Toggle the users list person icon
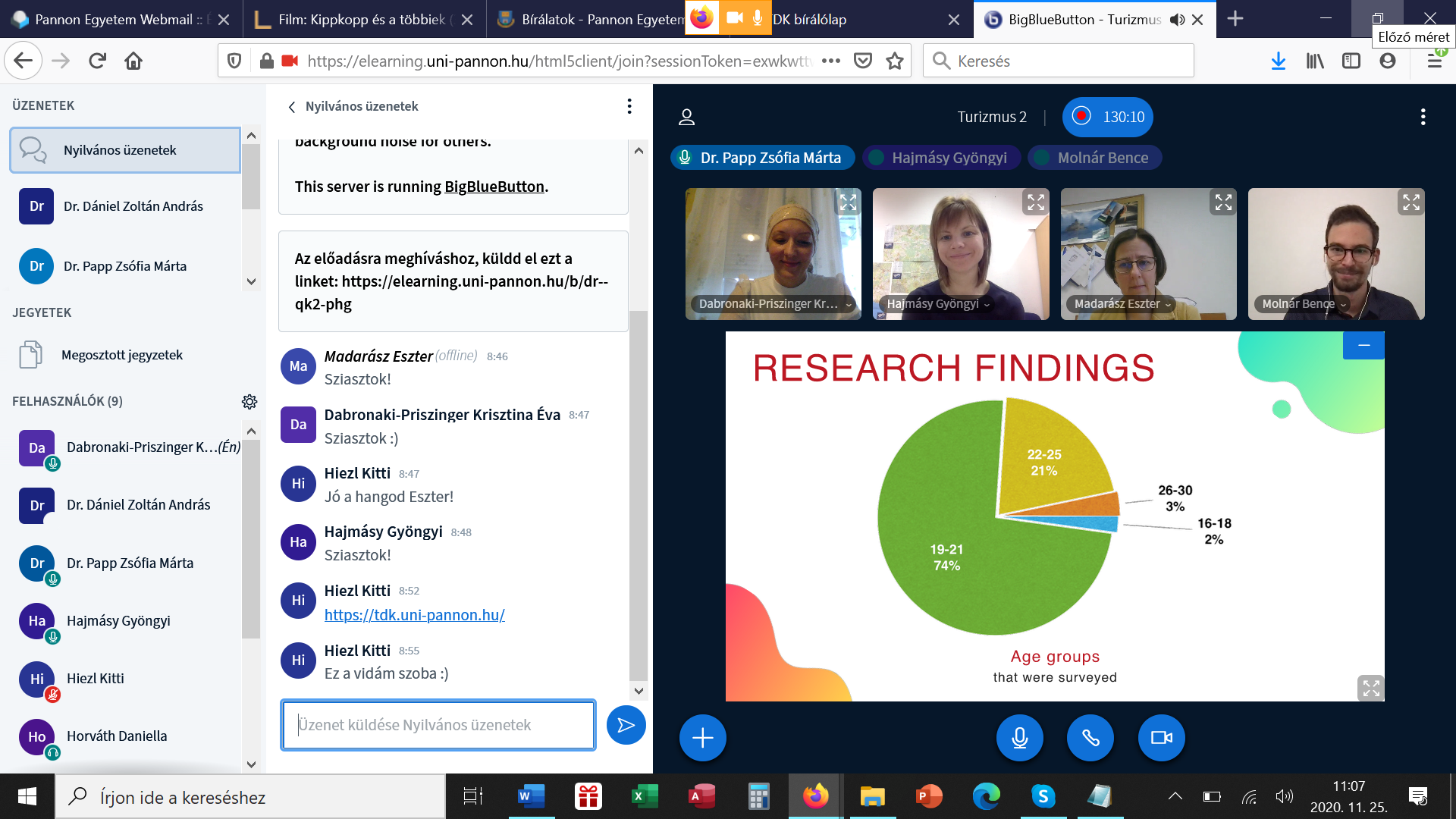 point(686,117)
